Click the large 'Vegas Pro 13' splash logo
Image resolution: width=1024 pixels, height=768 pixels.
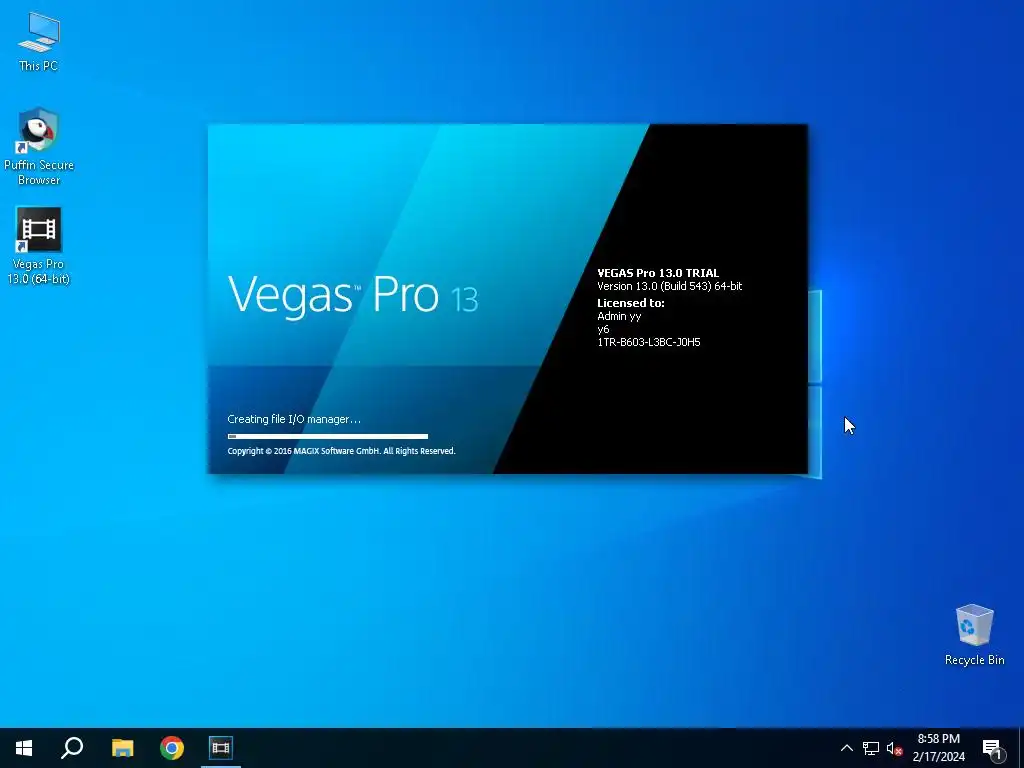click(x=353, y=296)
